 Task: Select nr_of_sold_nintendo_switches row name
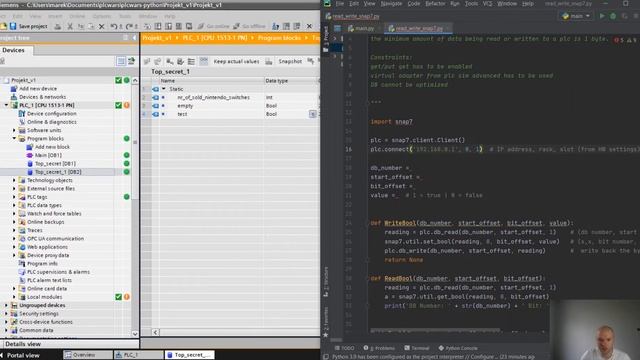(213, 97)
